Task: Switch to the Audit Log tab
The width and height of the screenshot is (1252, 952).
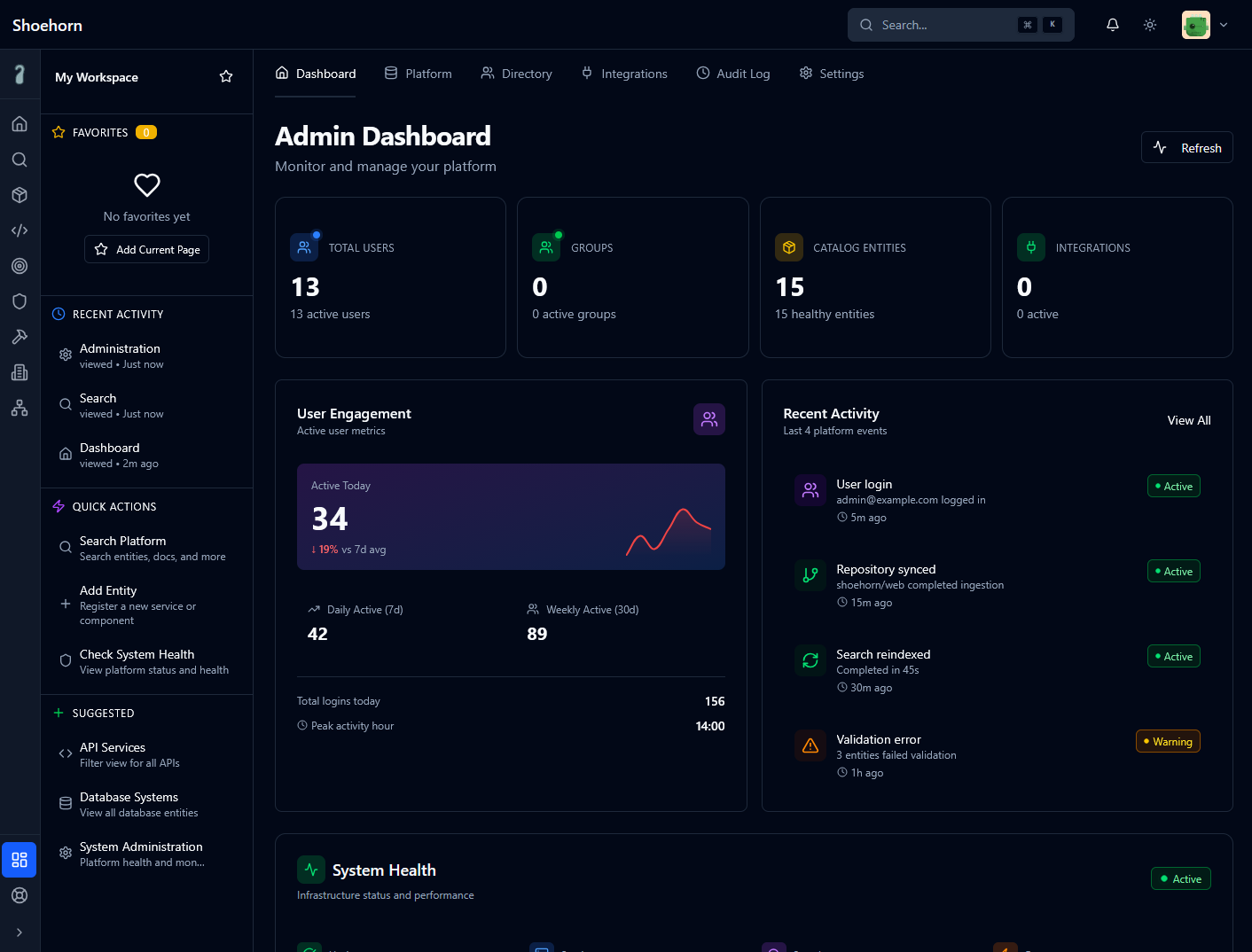Action: coord(733,74)
